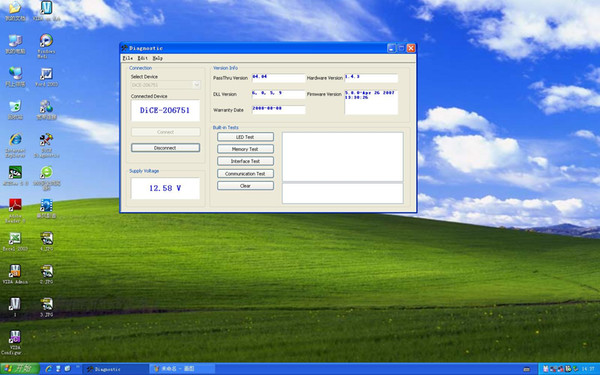
Task: Click the large test results output box
Action: [x=342, y=157]
